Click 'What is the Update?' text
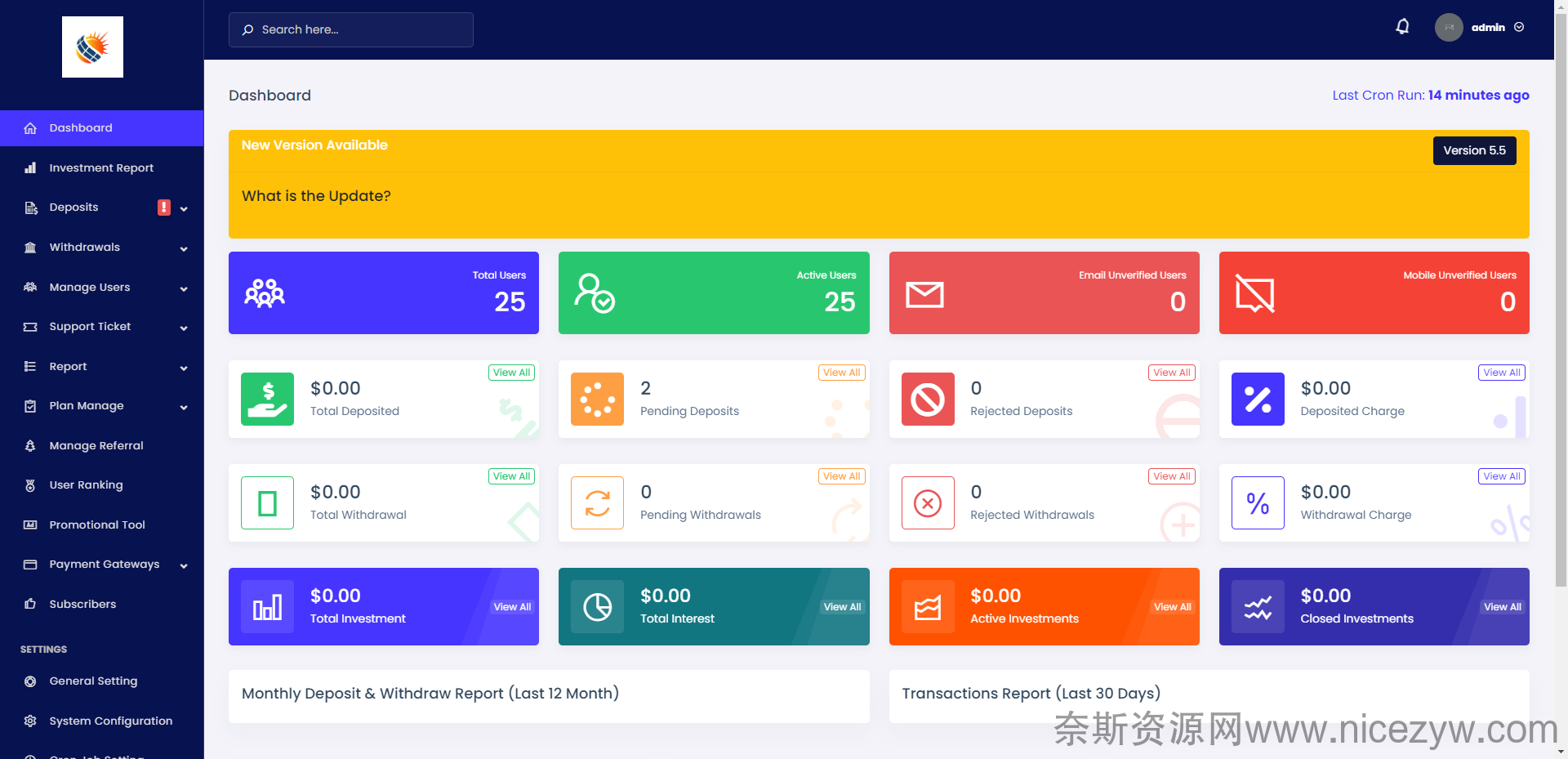The height and width of the screenshot is (759, 1568). click(x=316, y=196)
